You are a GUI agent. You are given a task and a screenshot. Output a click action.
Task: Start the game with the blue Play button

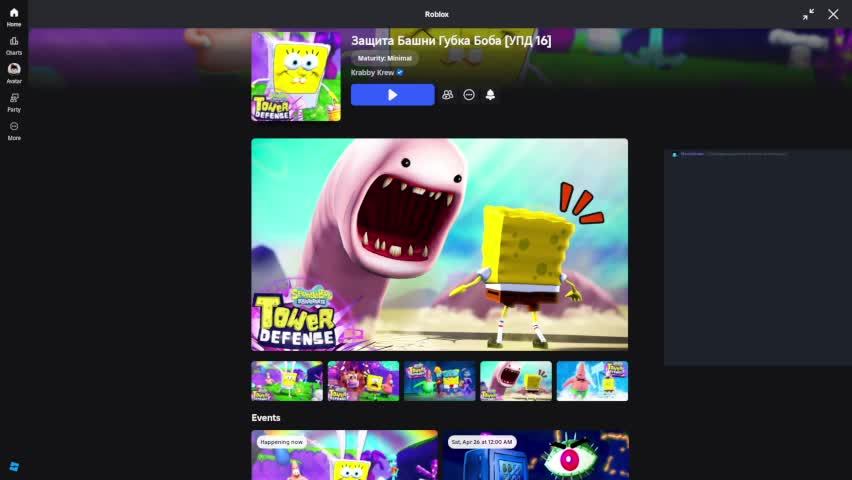point(392,95)
